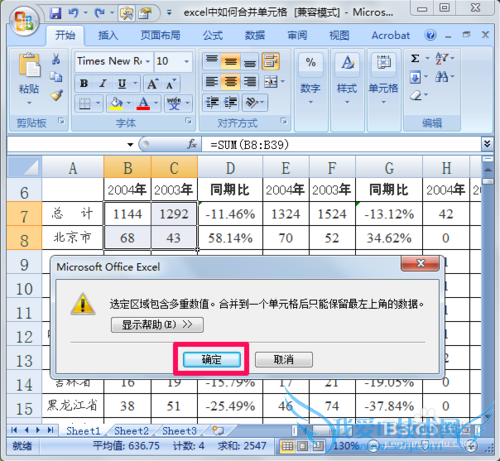Screen dimensions: 500x461
Task: Apply yellow fill color bucket
Action: [116, 103]
